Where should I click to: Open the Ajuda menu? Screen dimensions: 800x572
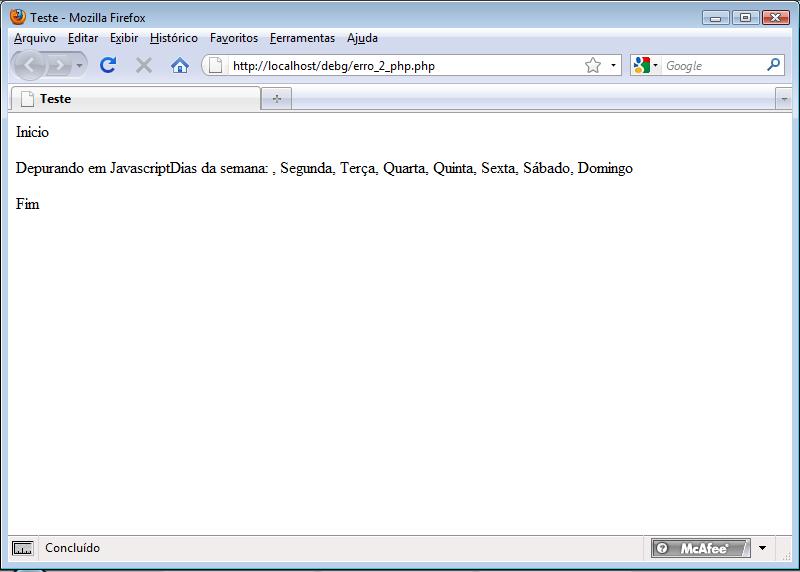pyautogui.click(x=362, y=38)
